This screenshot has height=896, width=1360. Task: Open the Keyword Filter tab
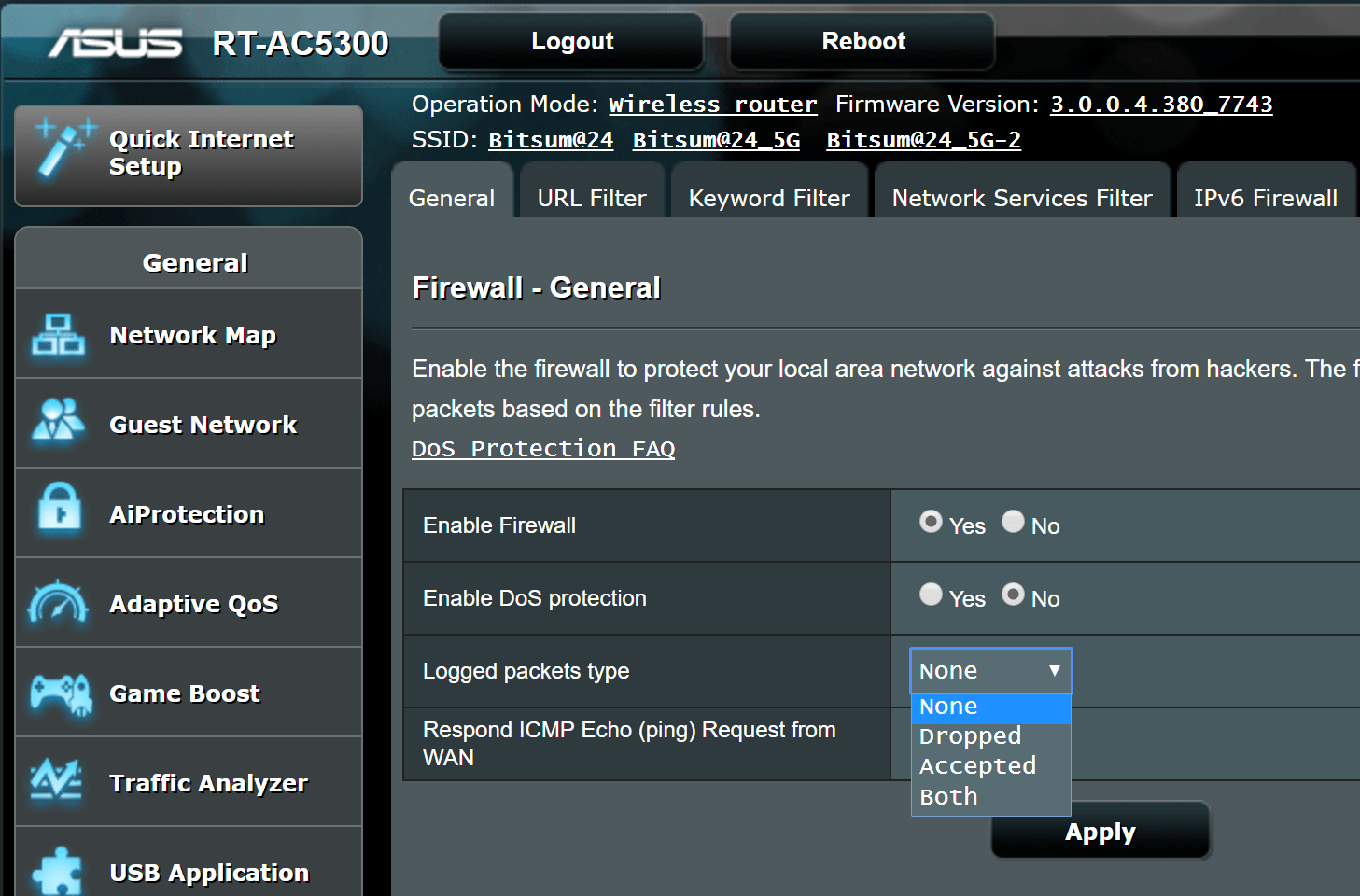pyautogui.click(x=769, y=190)
